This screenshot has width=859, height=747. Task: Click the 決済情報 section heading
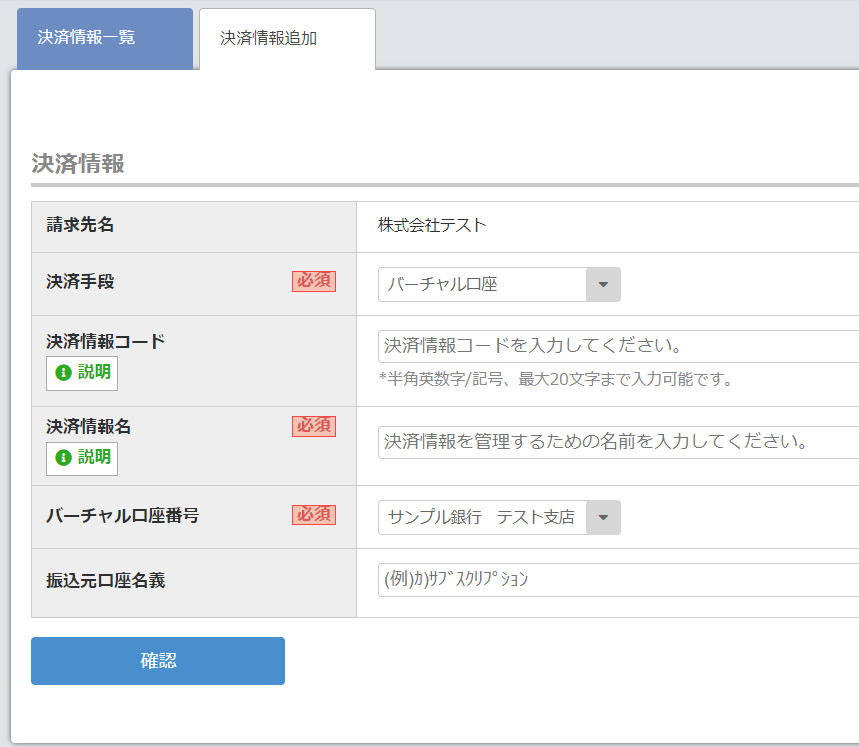click(78, 163)
